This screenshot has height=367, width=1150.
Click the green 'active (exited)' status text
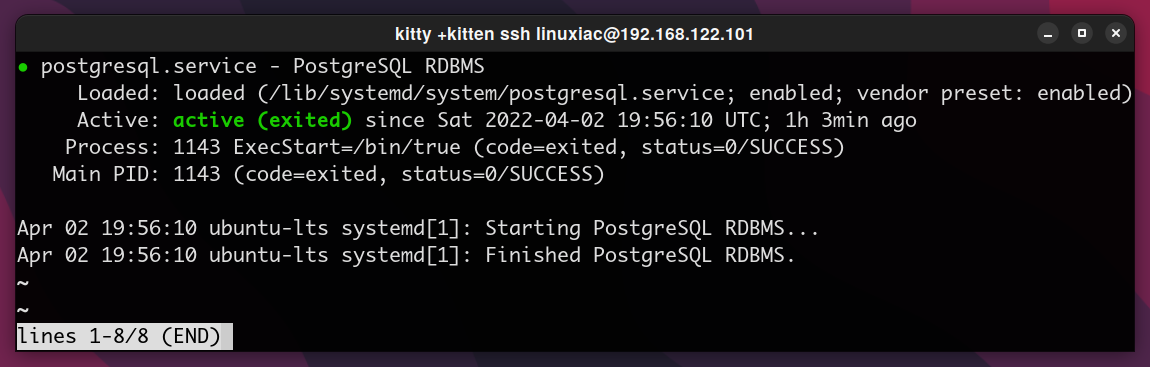pos(263,120)
